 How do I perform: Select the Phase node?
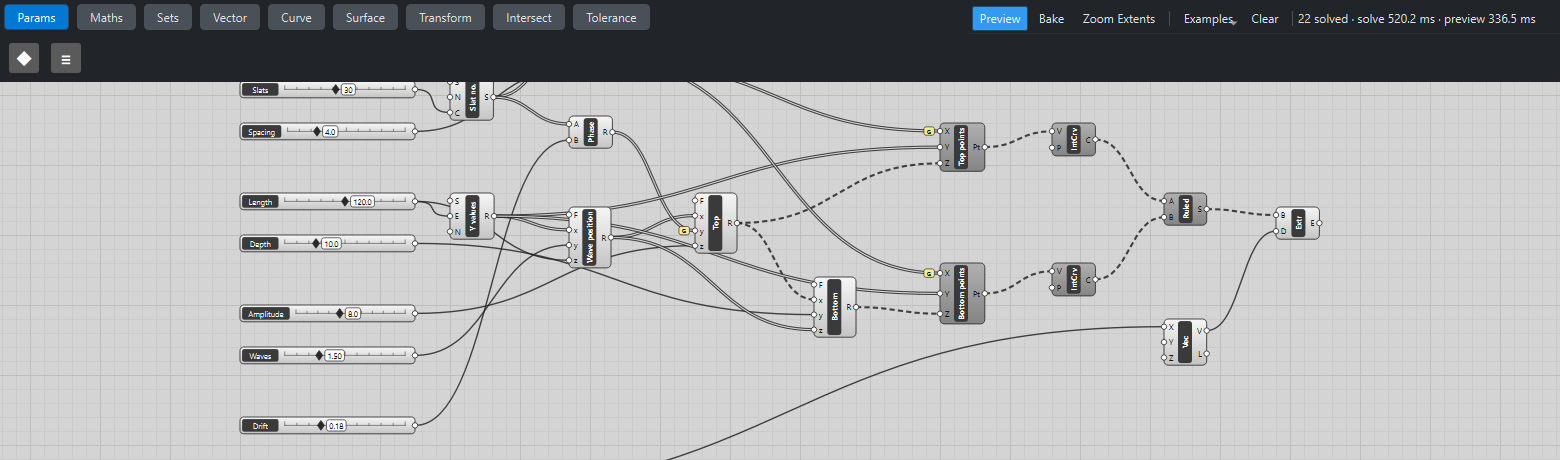[590, 132]
